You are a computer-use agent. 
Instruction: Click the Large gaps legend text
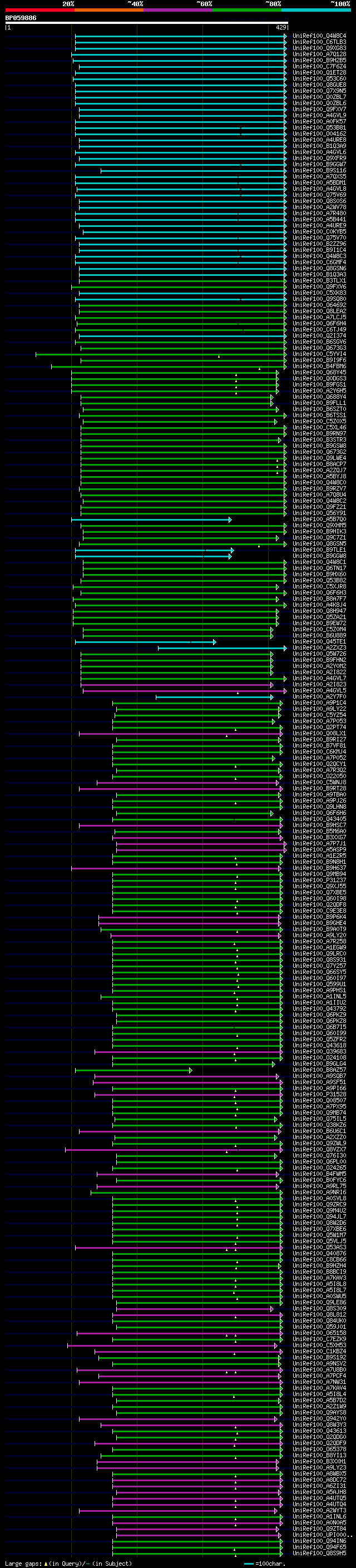(68, 1563)
